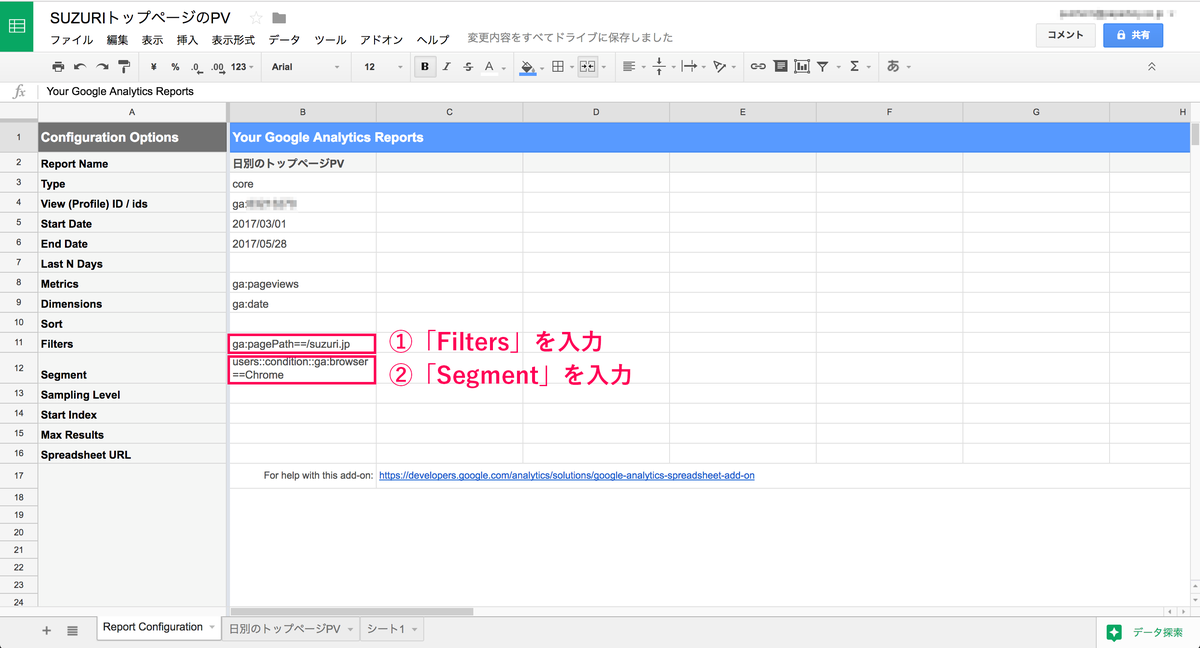The height and width of the screenshot is (648, 1200).
Task: Toggle italic text formatting
Action: (x=447, y=67)
